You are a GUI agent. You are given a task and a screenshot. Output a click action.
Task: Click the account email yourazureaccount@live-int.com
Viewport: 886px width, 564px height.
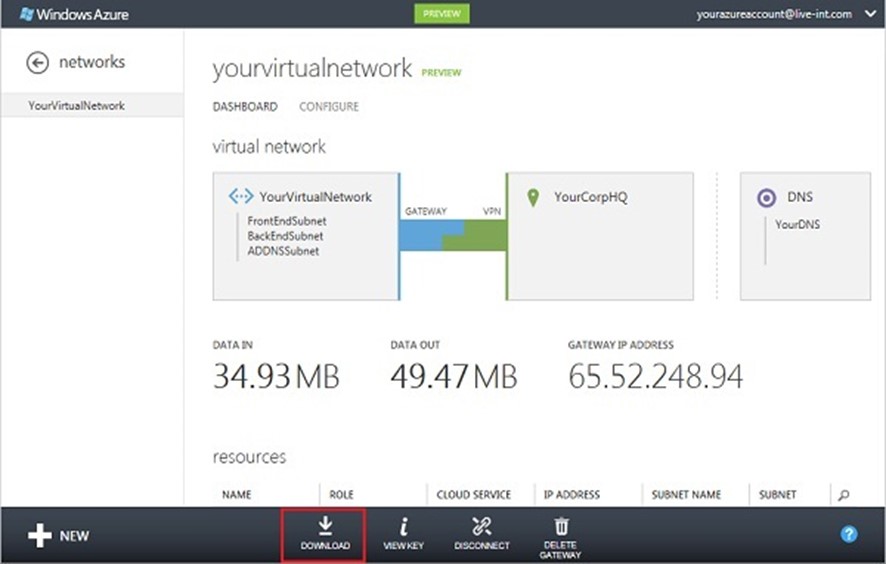[x=774, y=14]
